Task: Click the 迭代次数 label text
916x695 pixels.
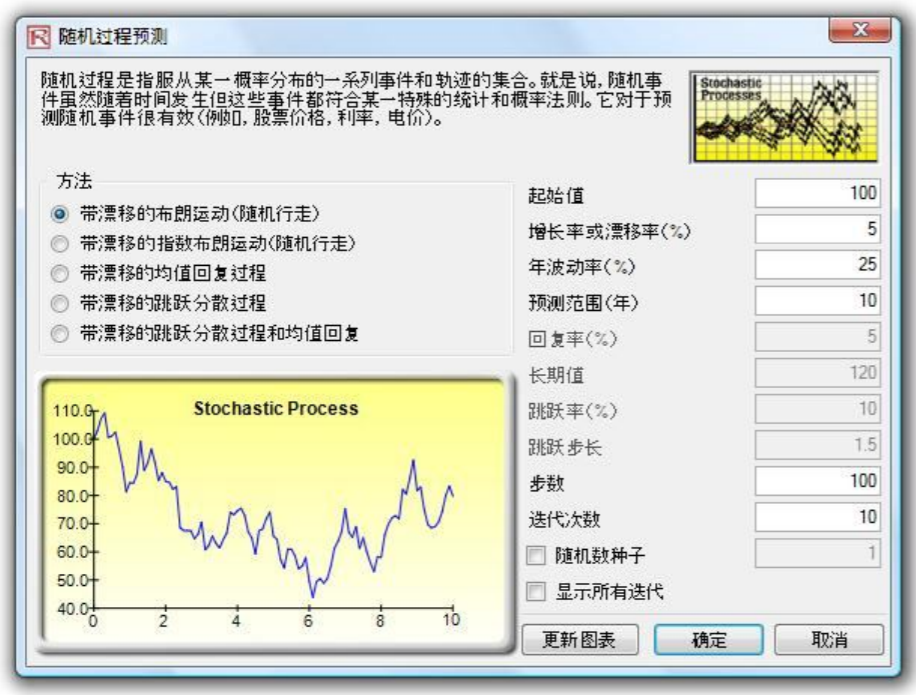Action: pos(564,519)
